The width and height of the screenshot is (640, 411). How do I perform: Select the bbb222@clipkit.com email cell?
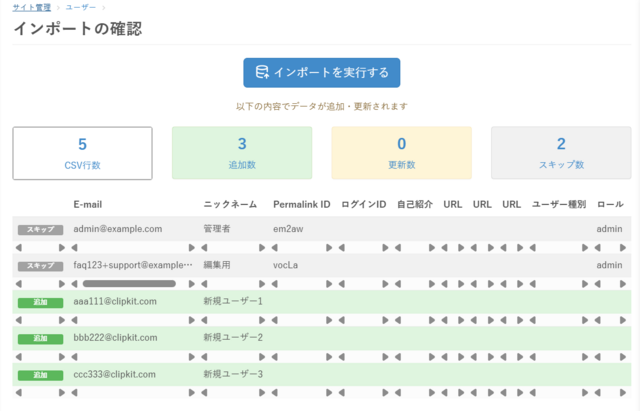point(115,338)
